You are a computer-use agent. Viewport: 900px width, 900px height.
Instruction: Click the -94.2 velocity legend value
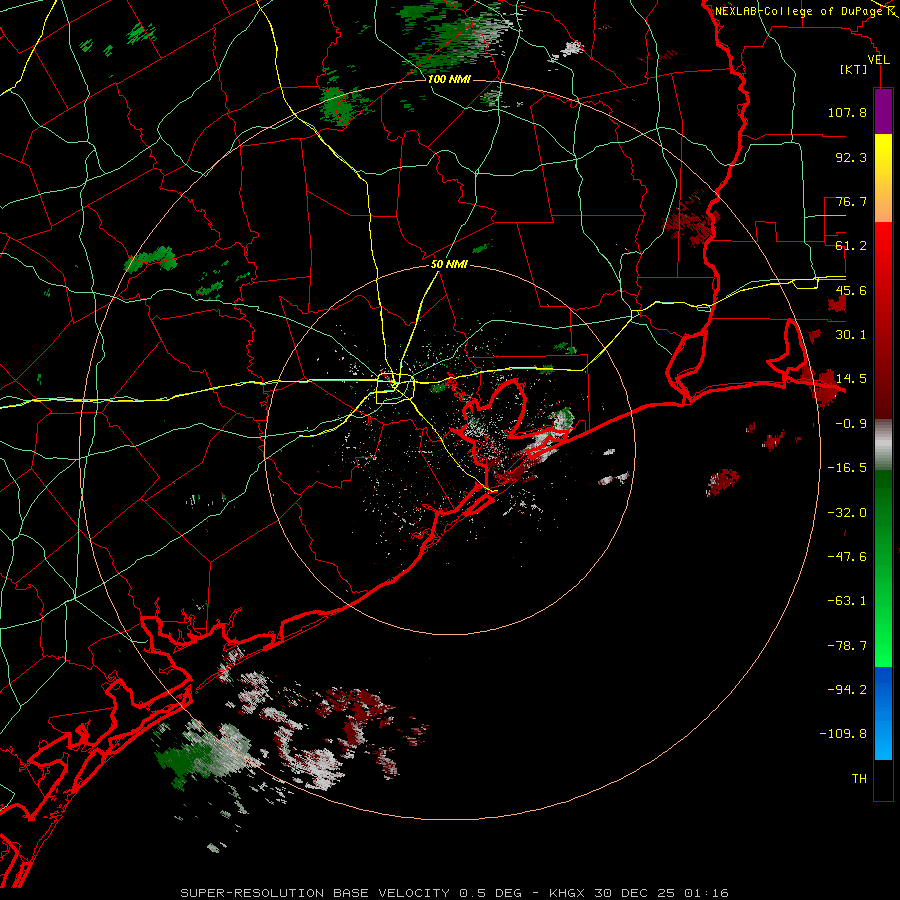pos(847,690)
